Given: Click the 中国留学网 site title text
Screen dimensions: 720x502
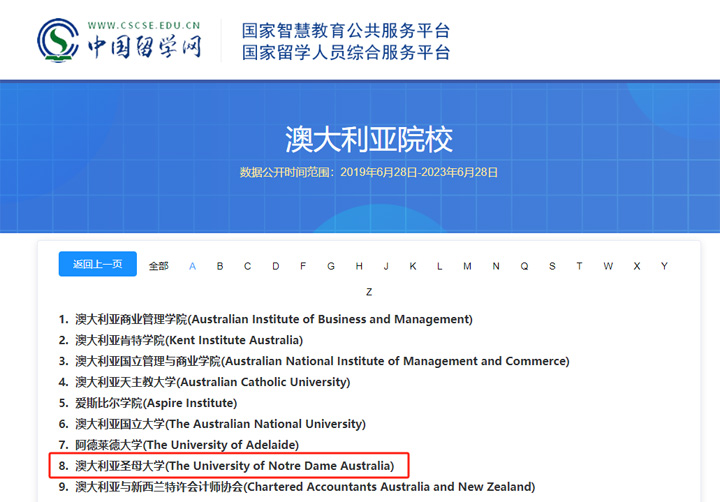Looking at the screenshot, I should click(145, 46).
